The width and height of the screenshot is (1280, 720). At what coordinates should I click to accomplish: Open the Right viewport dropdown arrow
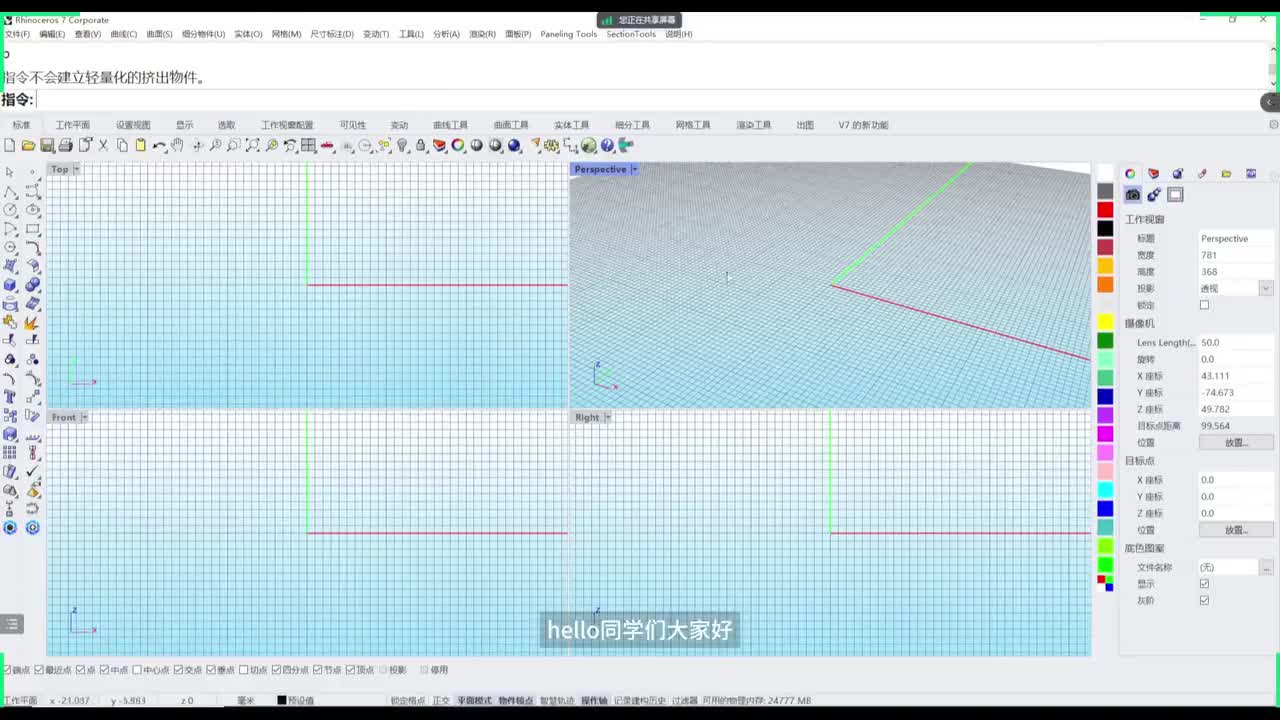click(x=607, y=417)
